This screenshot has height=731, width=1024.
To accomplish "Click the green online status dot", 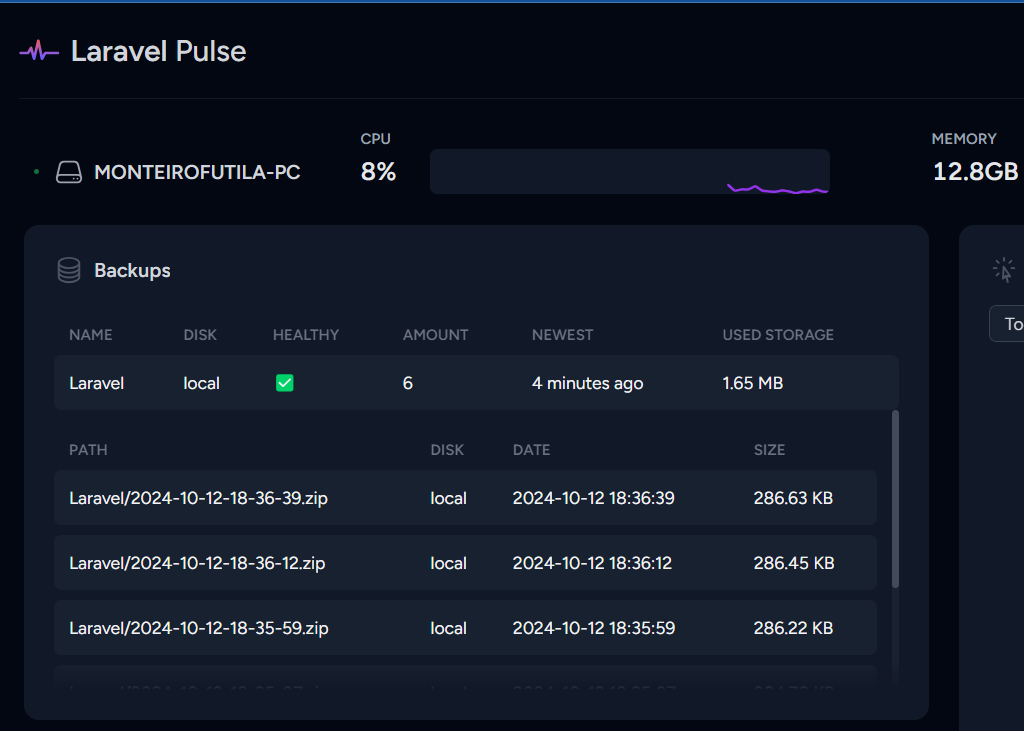I will (x=37, y=172).
